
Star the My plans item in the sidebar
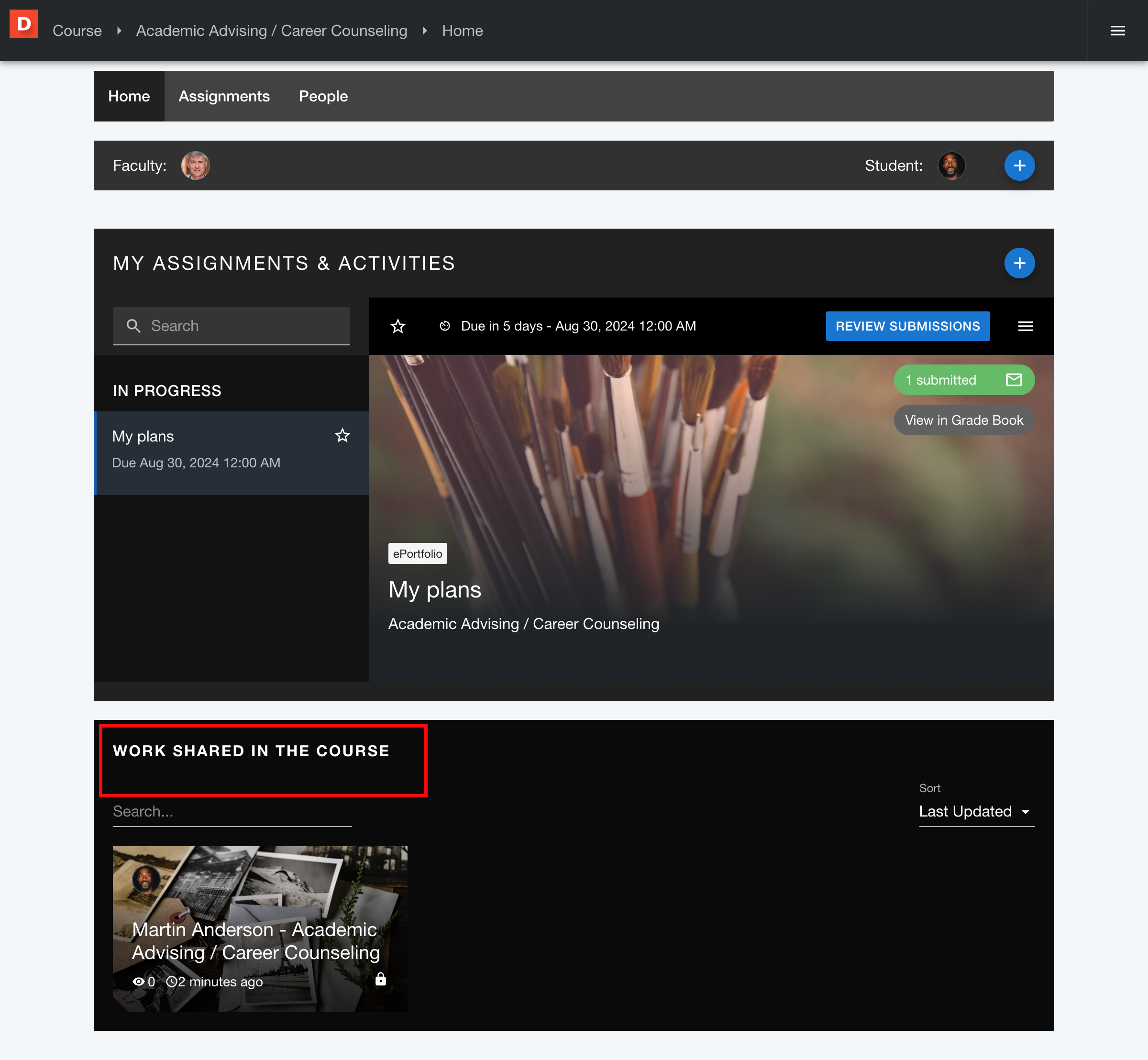(x=342, y=436)
